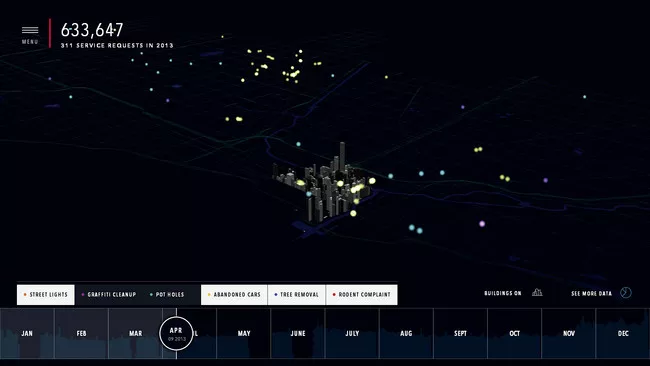The image size is (650, 366).
Task: Jump to MAR on the timeline
Action: tap(136, 333)
